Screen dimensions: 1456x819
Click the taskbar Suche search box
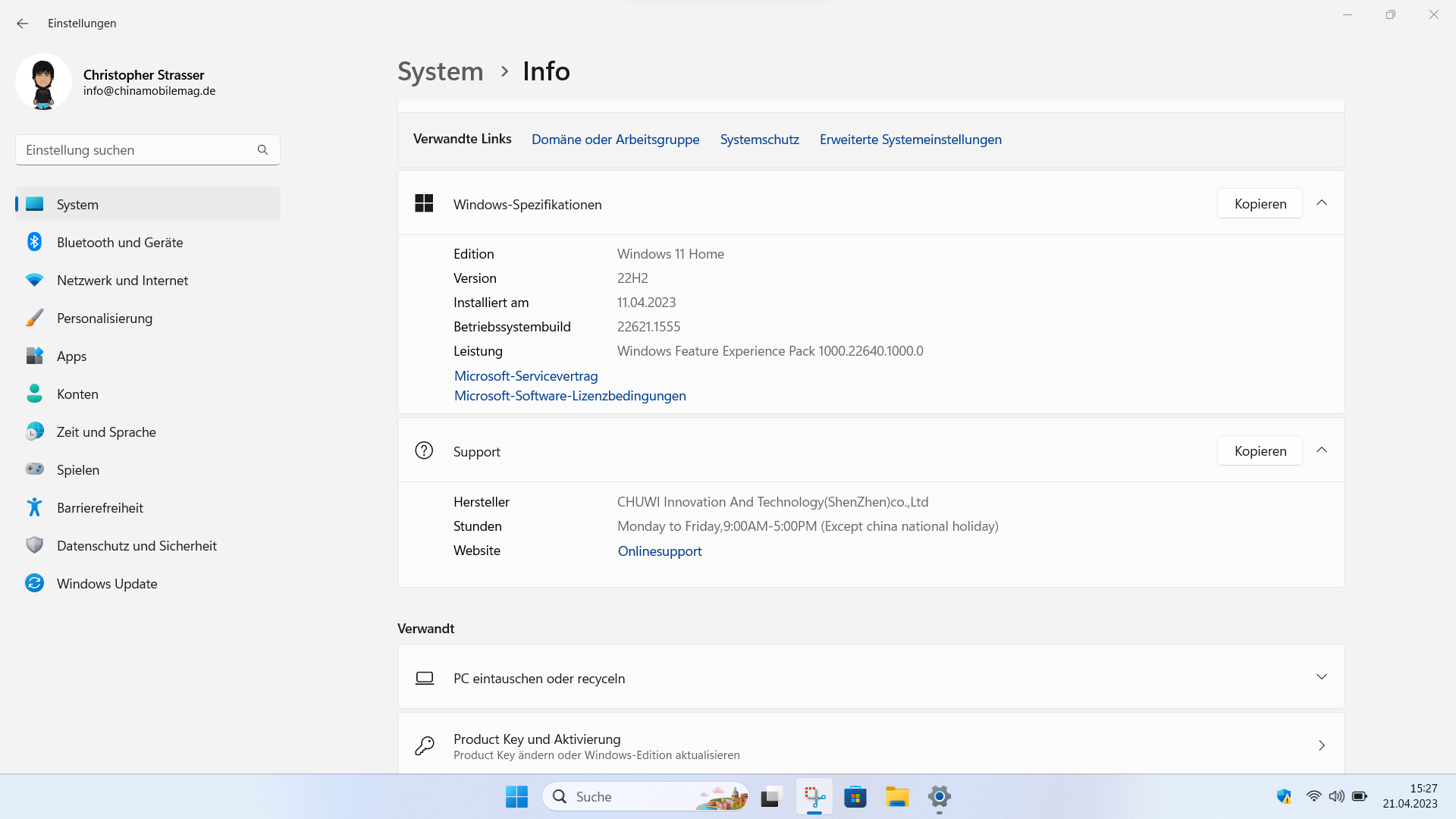tap(645, 797)
